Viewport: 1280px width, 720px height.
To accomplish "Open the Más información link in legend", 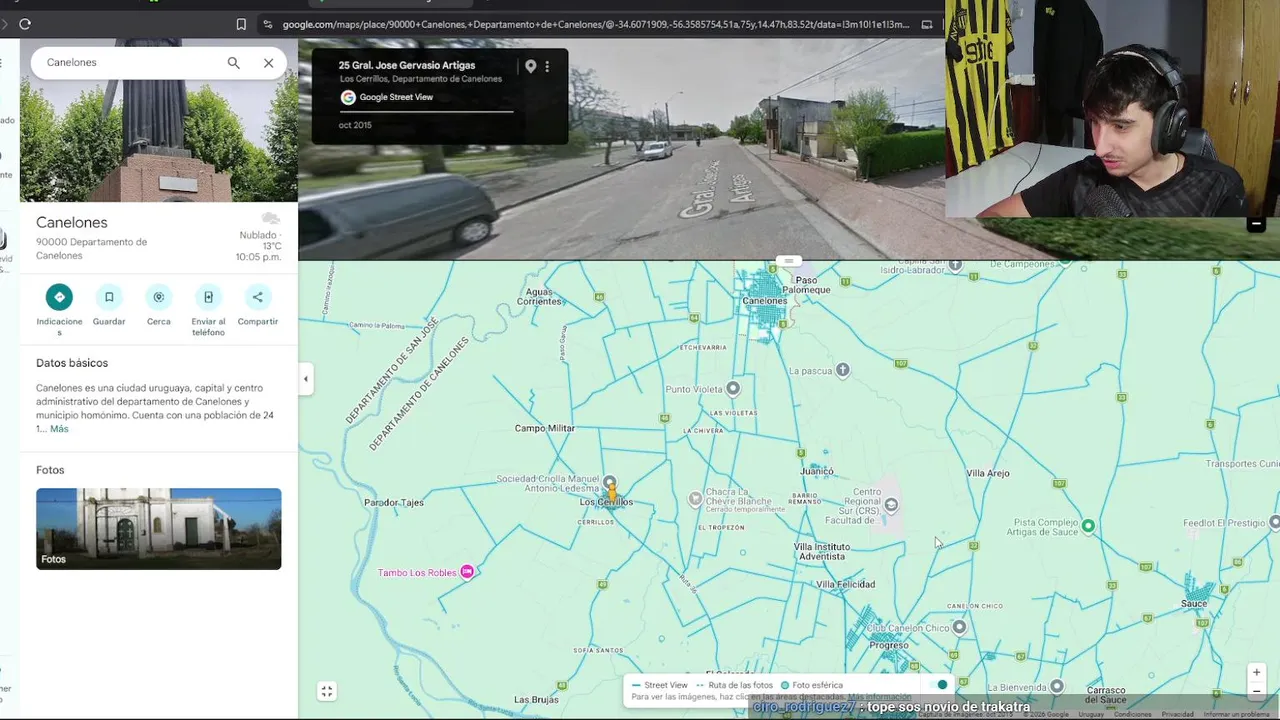I will pos(880,697).
